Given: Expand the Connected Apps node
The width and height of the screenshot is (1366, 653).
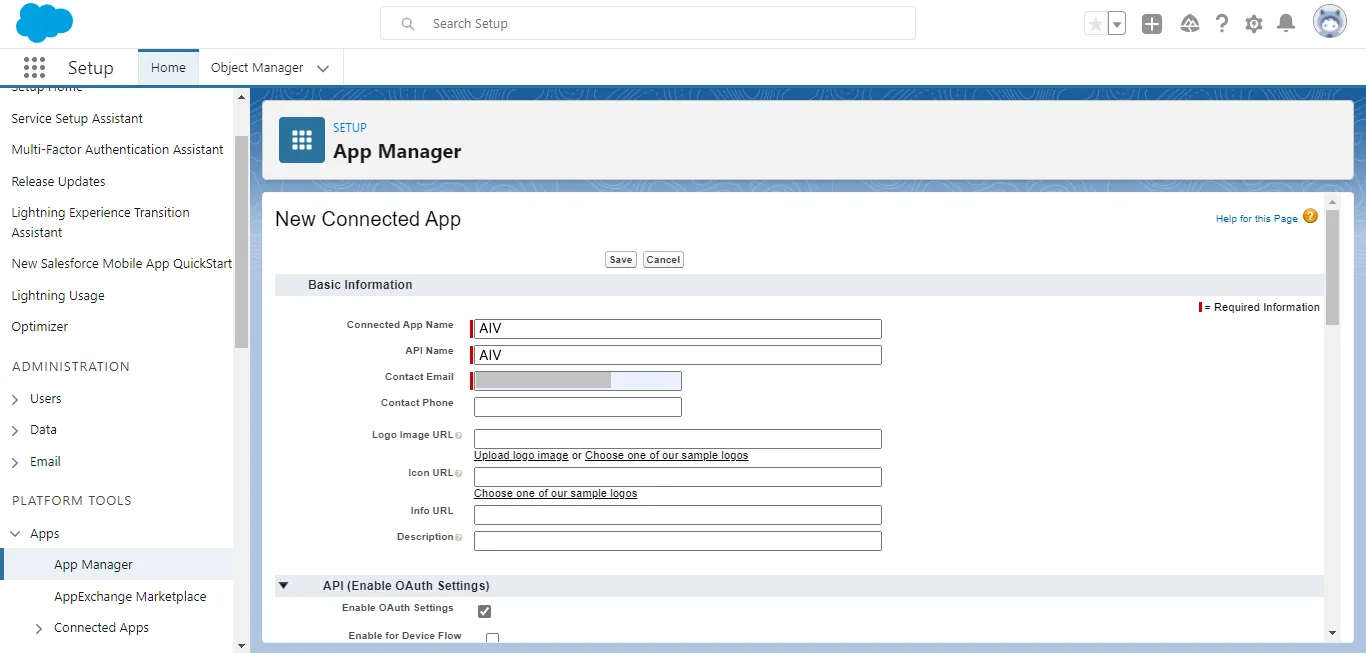Looking at the screenshot, I should pyautogui.click(x=39, y=628).
